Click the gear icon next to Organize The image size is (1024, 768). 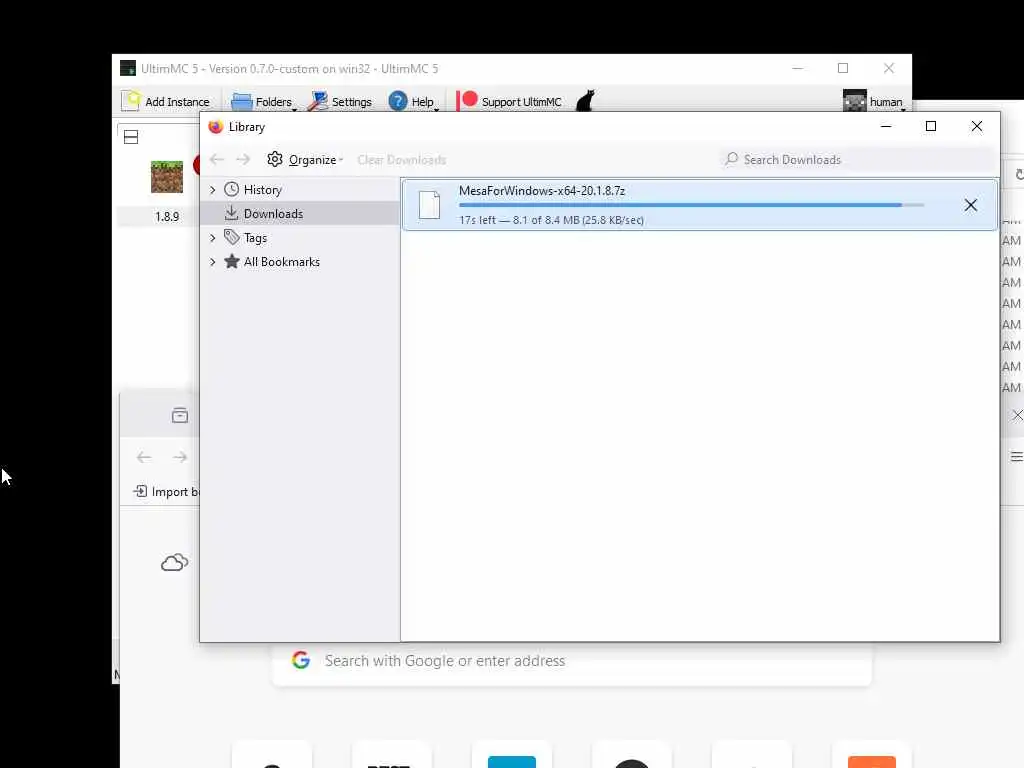[x=275, y=159]
